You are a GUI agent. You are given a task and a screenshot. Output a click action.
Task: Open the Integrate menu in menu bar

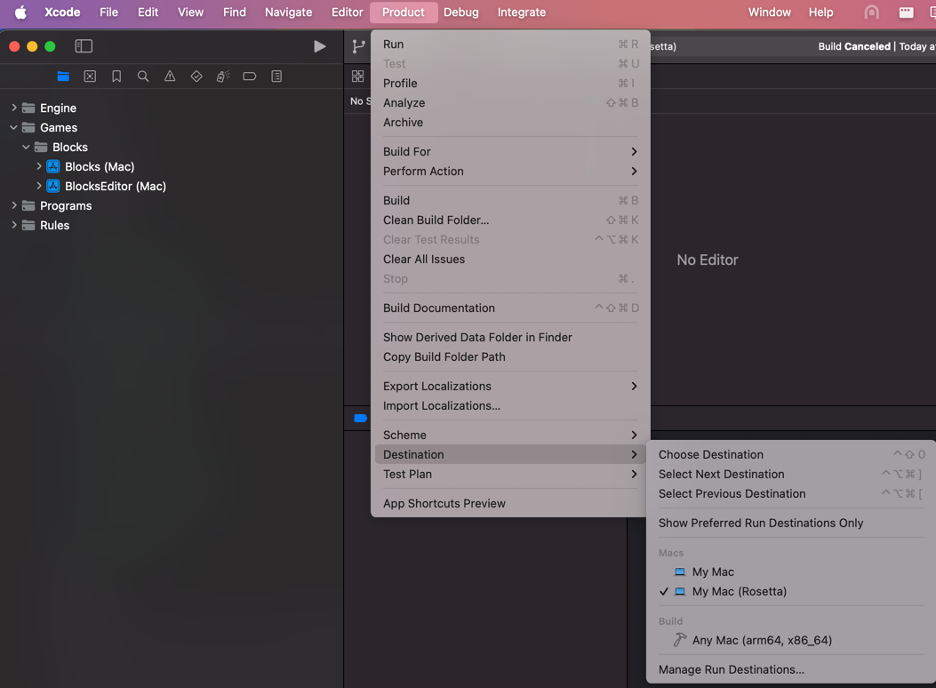coord(522,12)
